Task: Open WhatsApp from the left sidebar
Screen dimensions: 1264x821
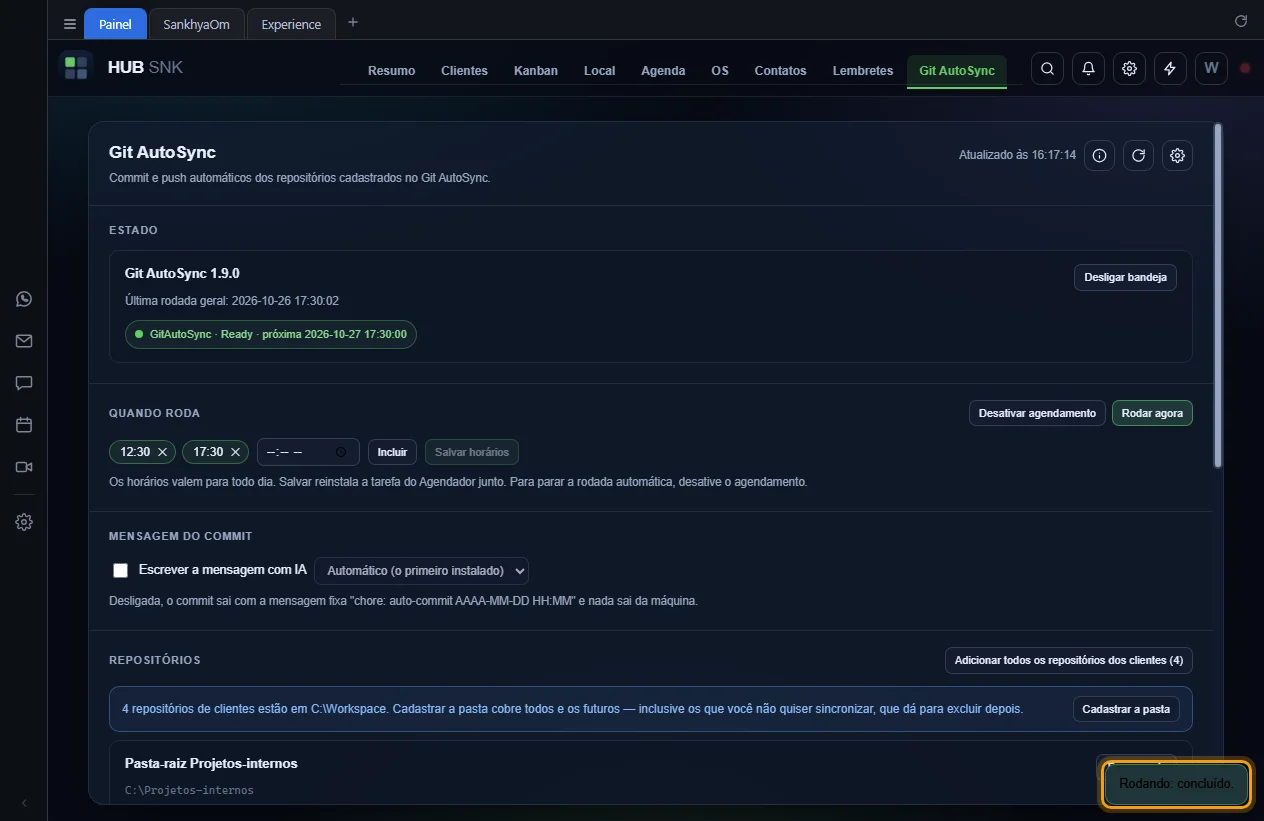Action: (x=24, y=299)
